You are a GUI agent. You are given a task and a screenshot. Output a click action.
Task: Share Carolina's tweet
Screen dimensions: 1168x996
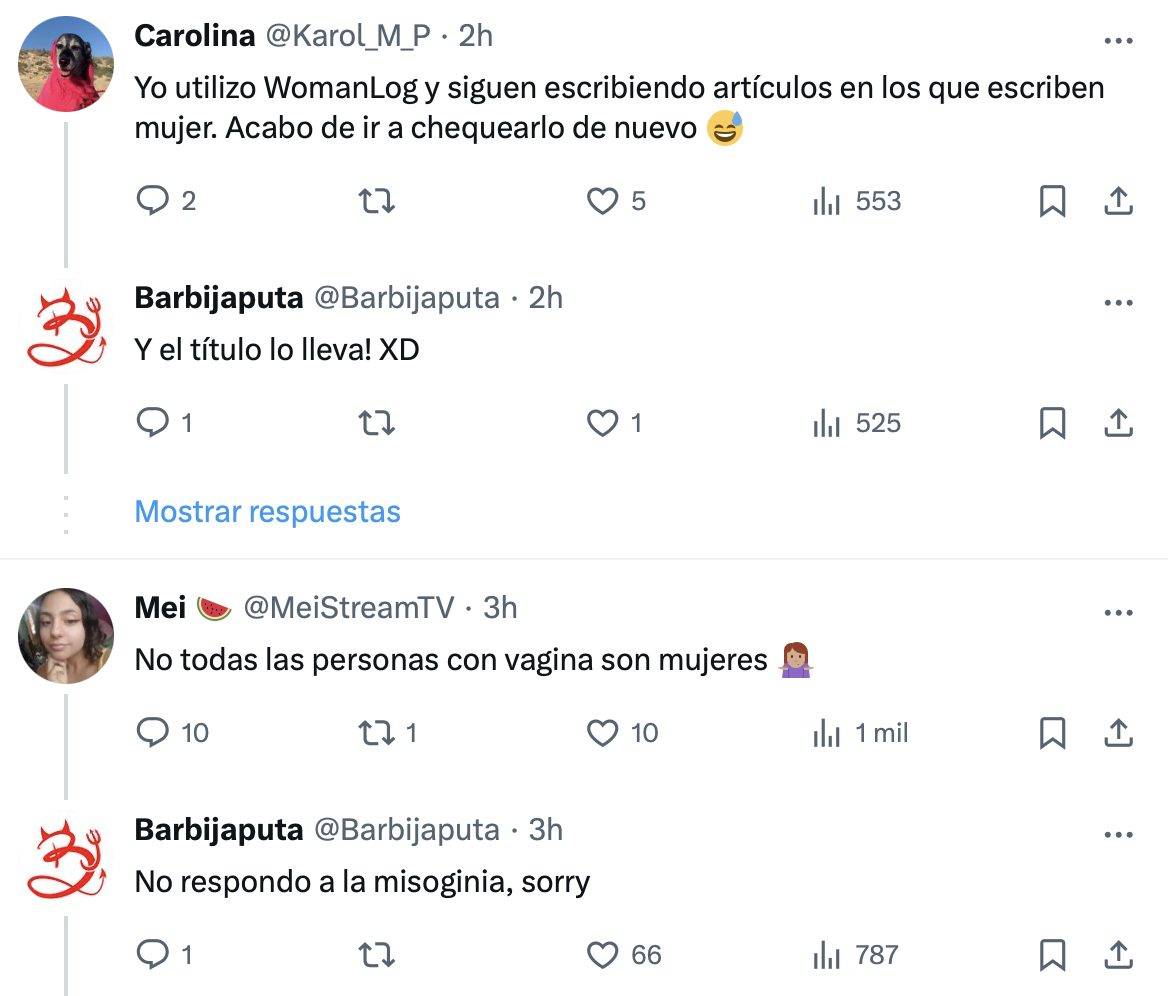[1117, 202]
